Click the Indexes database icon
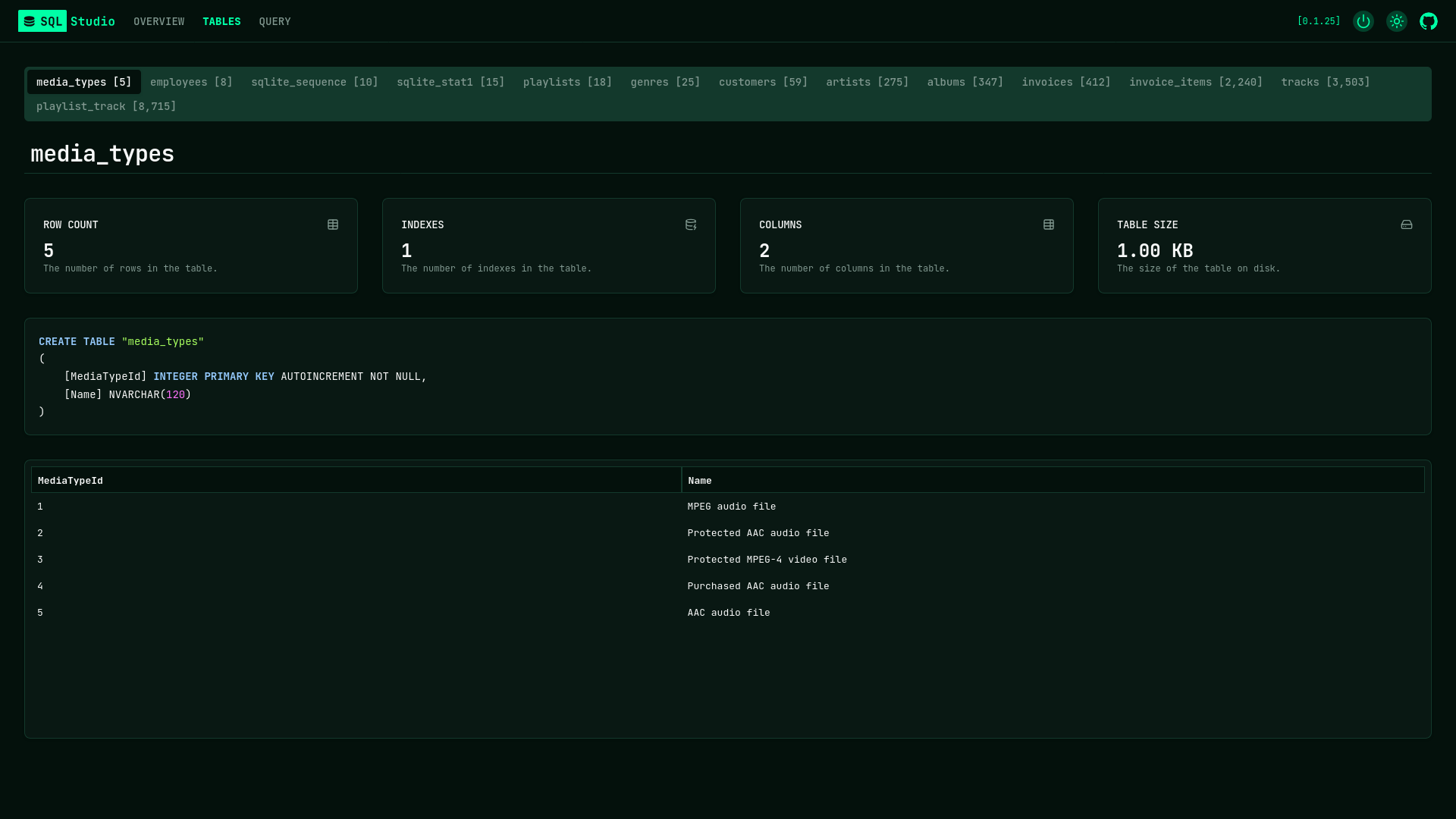Screen dimensions: 1456x819 pyautogui.click(x=691, y=224)
